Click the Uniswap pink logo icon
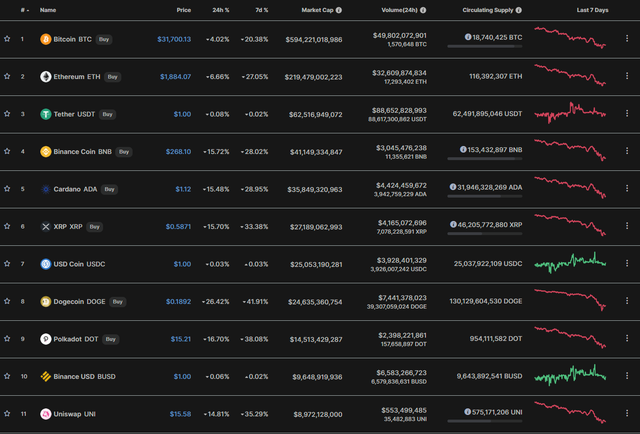Viewport: 640px width, 434px height. tap(46, 414)
